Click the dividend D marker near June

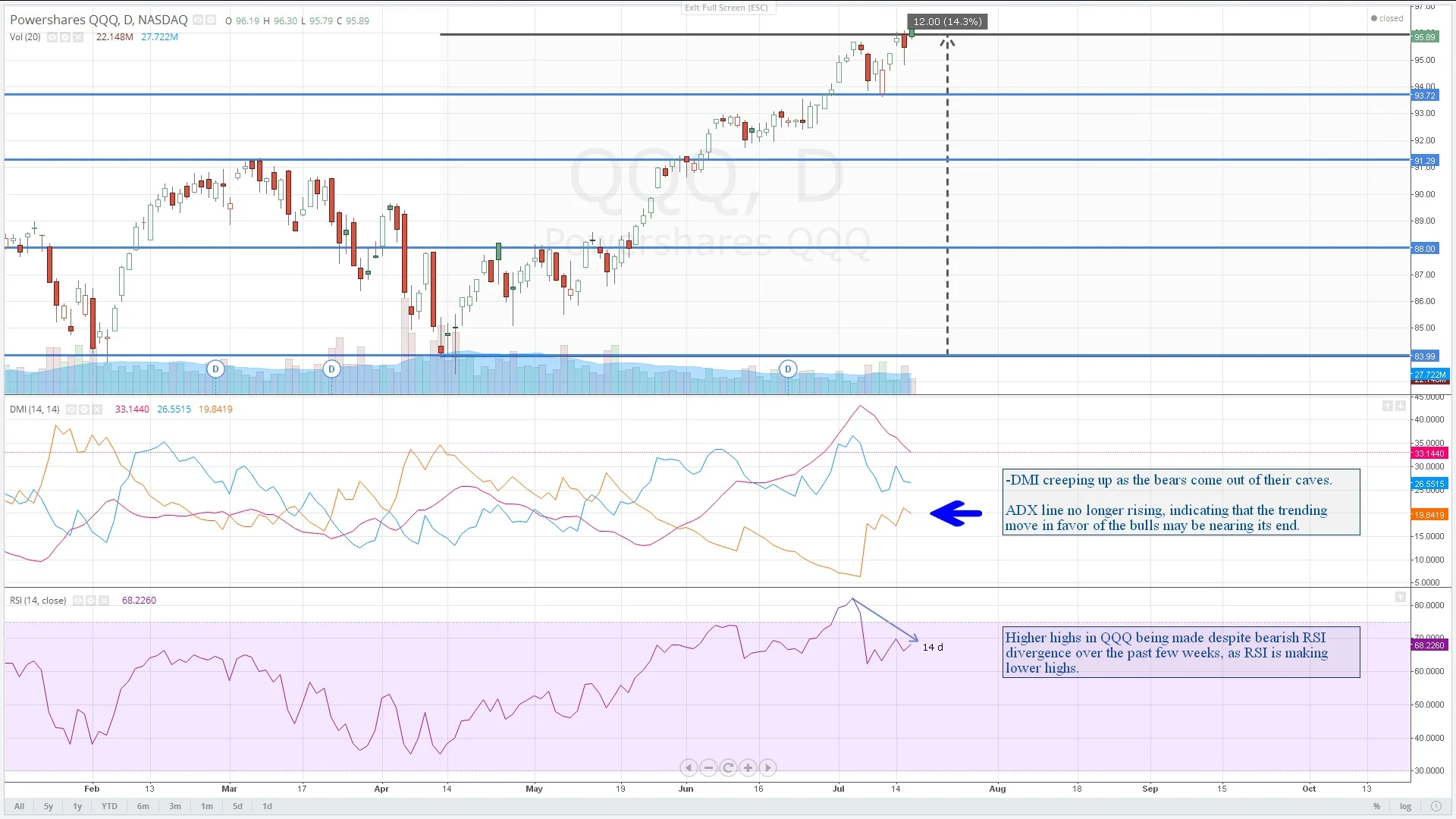click(x=788, y=369)
